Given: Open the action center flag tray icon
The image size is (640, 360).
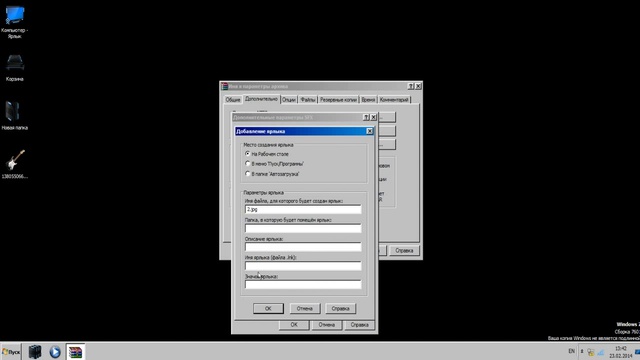Looking at the screenshot, I should pos(591,352).
